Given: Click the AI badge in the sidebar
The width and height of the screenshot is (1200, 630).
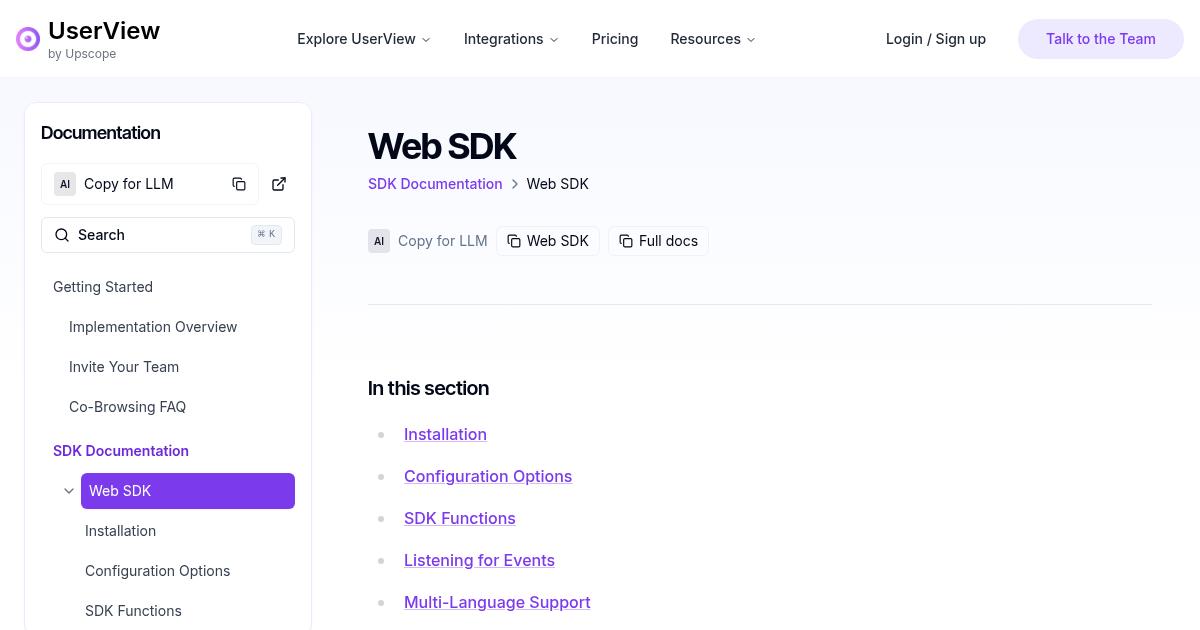Looking at the screenshot, I should 65,184.
